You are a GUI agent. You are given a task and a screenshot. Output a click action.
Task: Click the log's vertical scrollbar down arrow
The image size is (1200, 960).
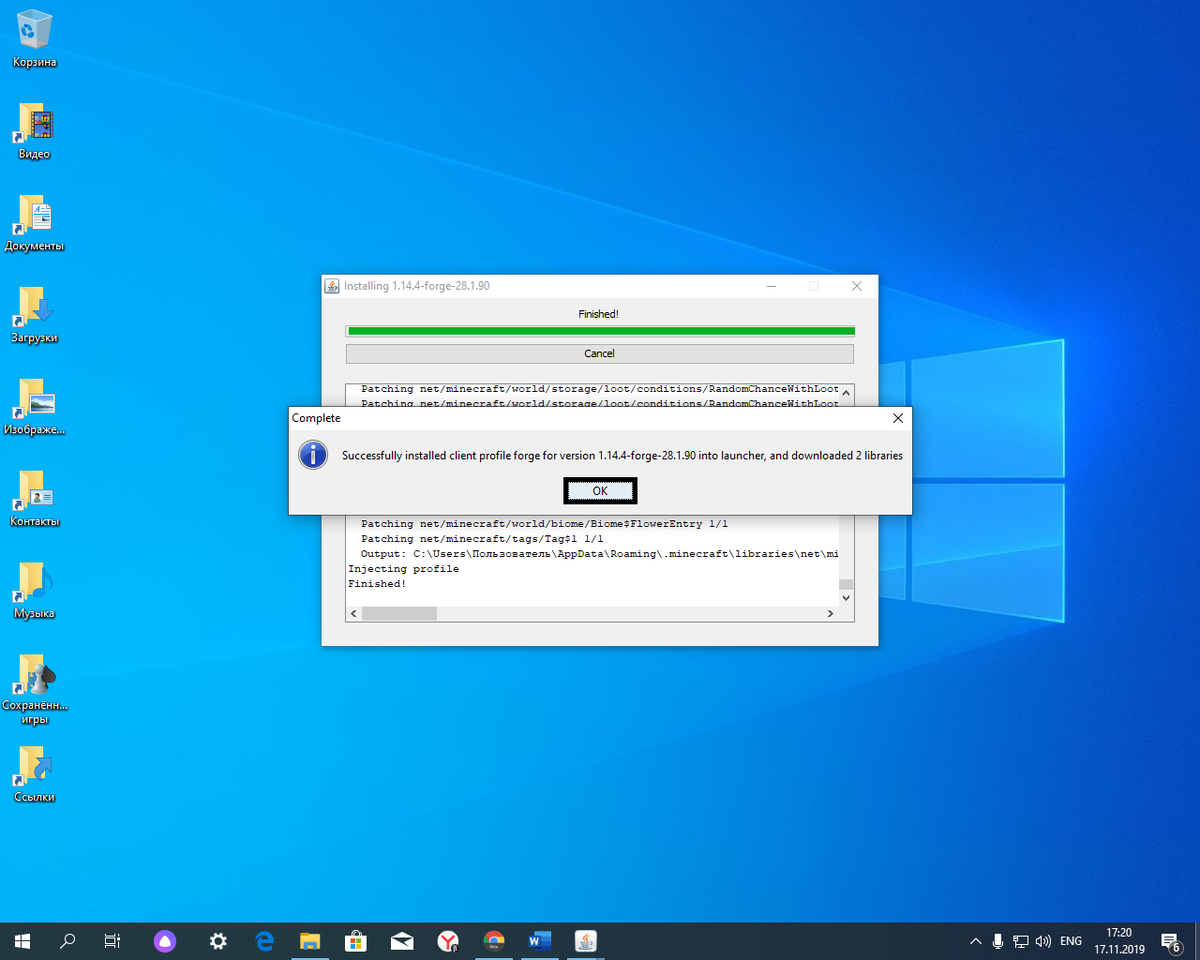[x=846, y=597]
